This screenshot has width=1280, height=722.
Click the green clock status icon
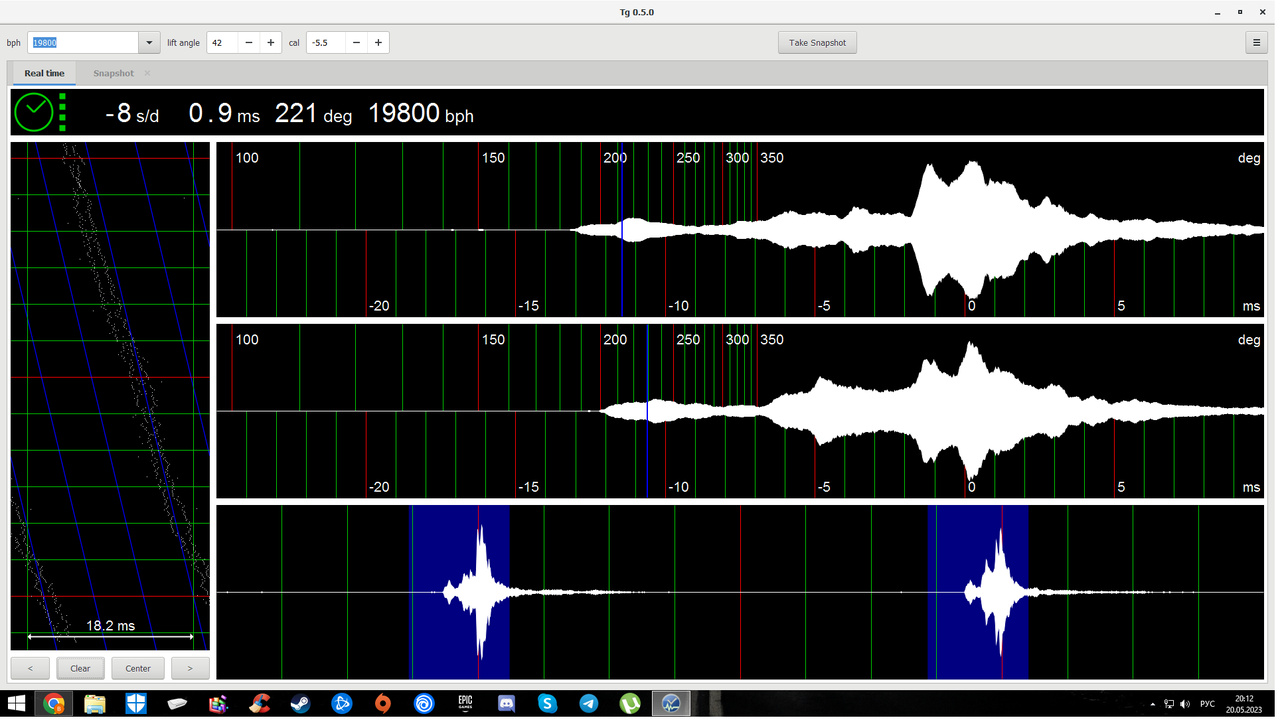point(34,113)
